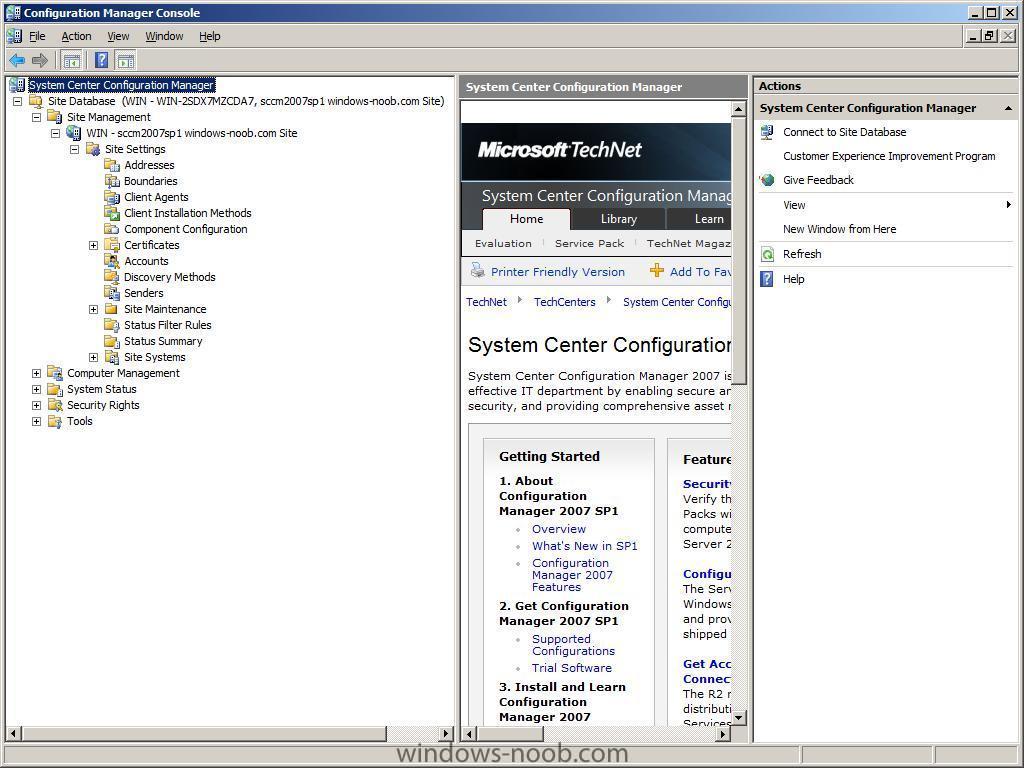Viewport: 1024px width, 768px height.
Task: Click the Security Rights node icon
Action: click(55, 405)
